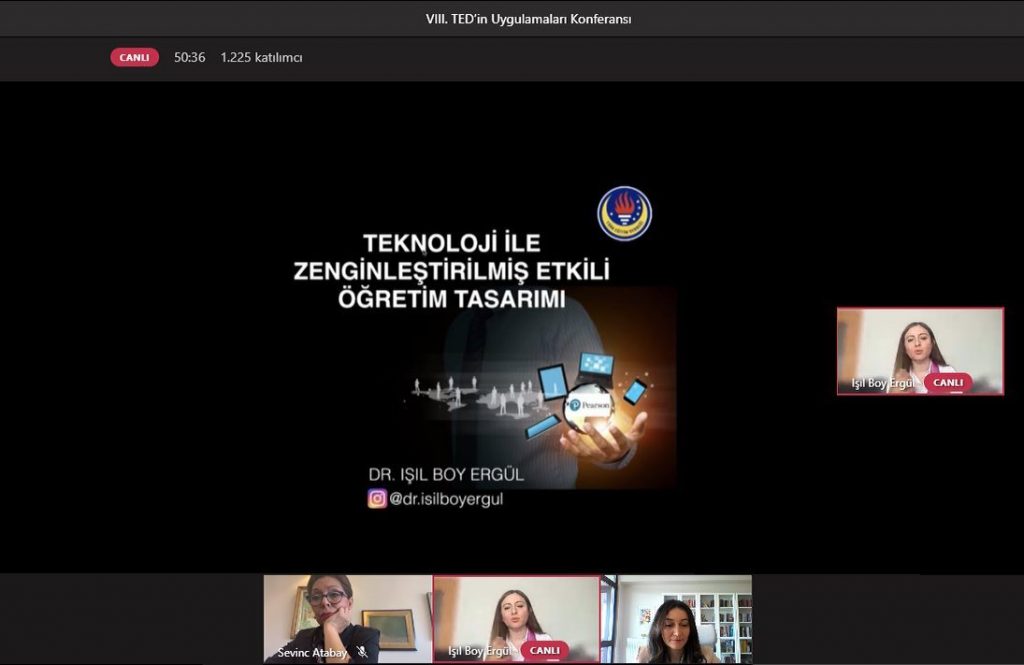Click the 50:36 elapsed time indicator
Viewport: 1024px width, 665px height.
pyautogui.click(x=189, y=57)
